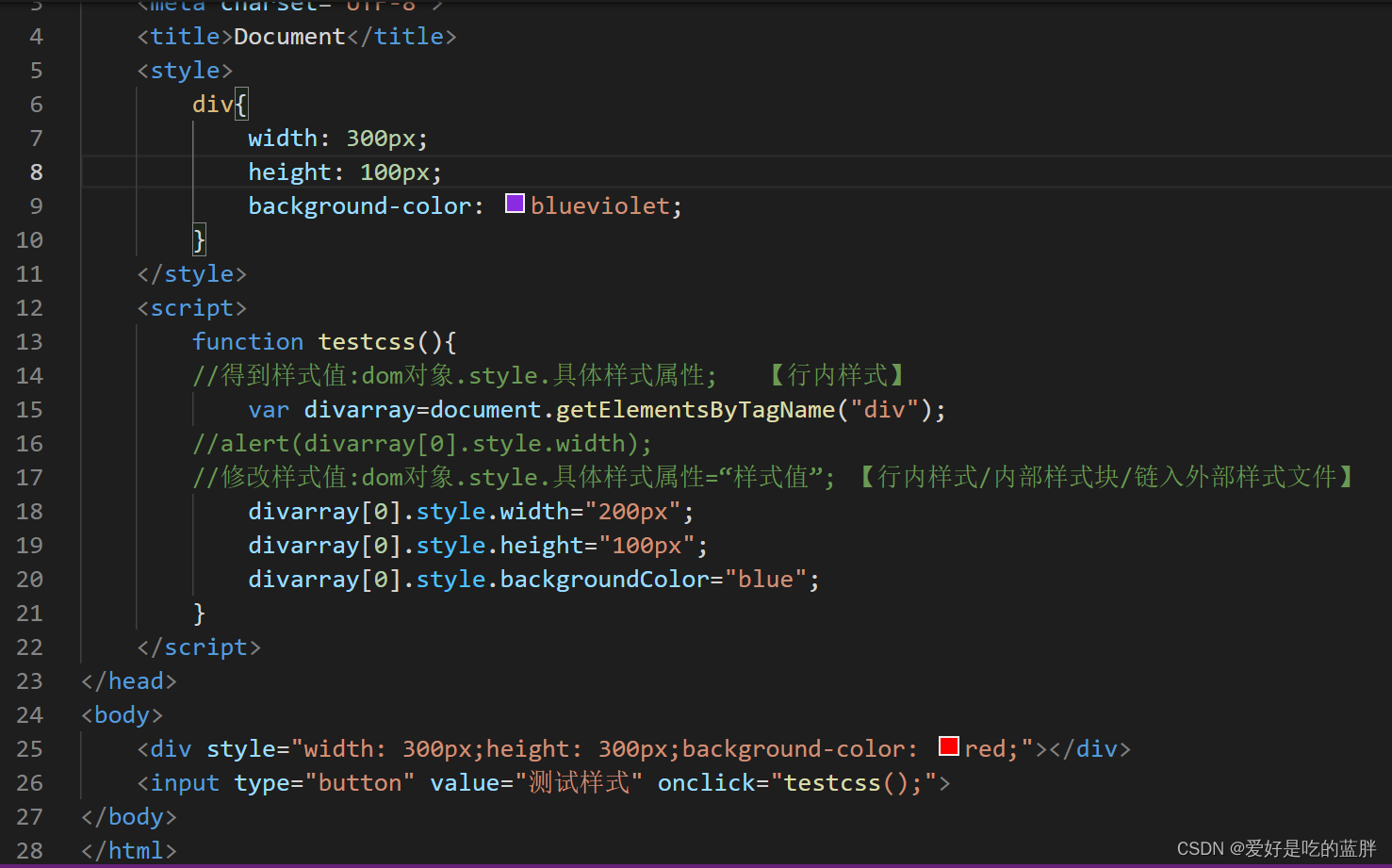
Task: Place cursor on the title tag text Document
Action: click(289, 36)
